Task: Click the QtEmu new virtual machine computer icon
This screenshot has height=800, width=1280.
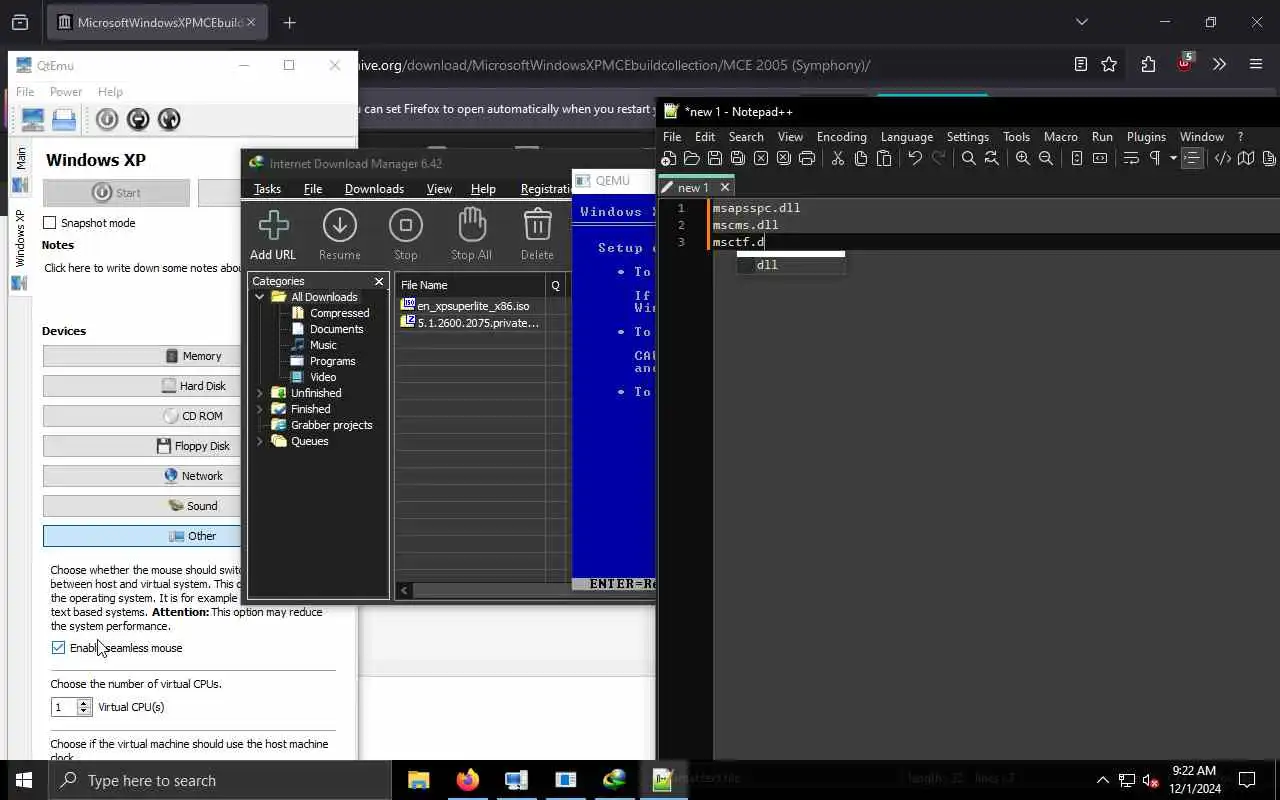Action: [x=33, y=119]
